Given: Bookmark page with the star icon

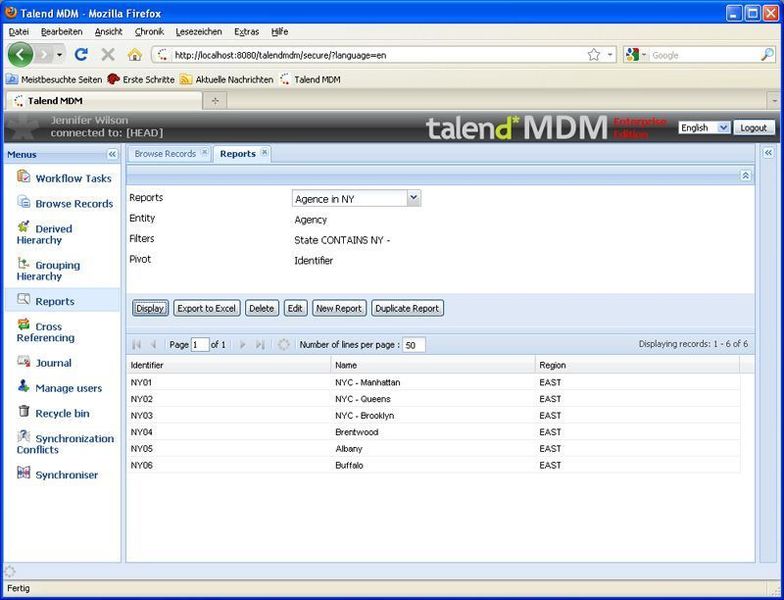Looking at the screenshot, I should (x=594, y=54).
